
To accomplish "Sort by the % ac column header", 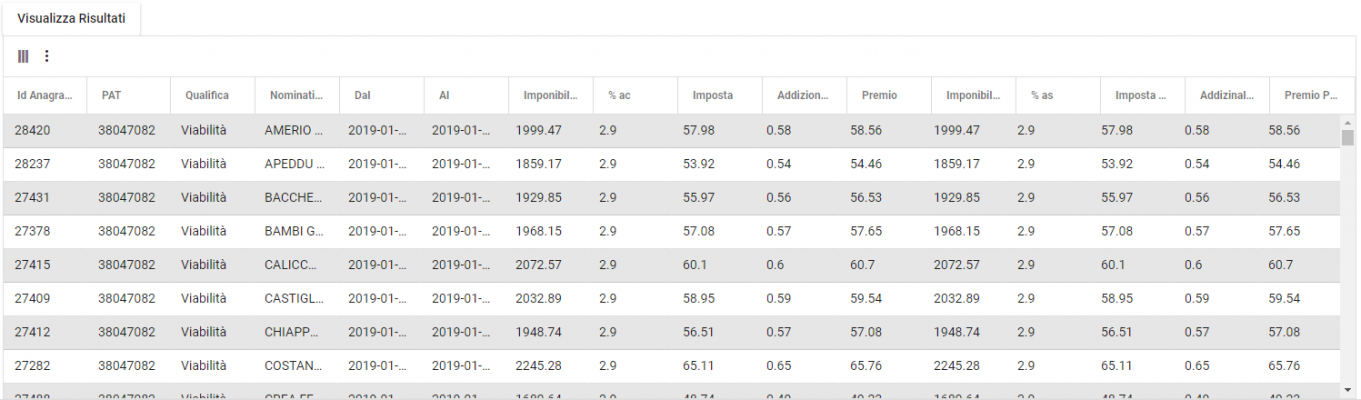I will [x=619, y=96].
